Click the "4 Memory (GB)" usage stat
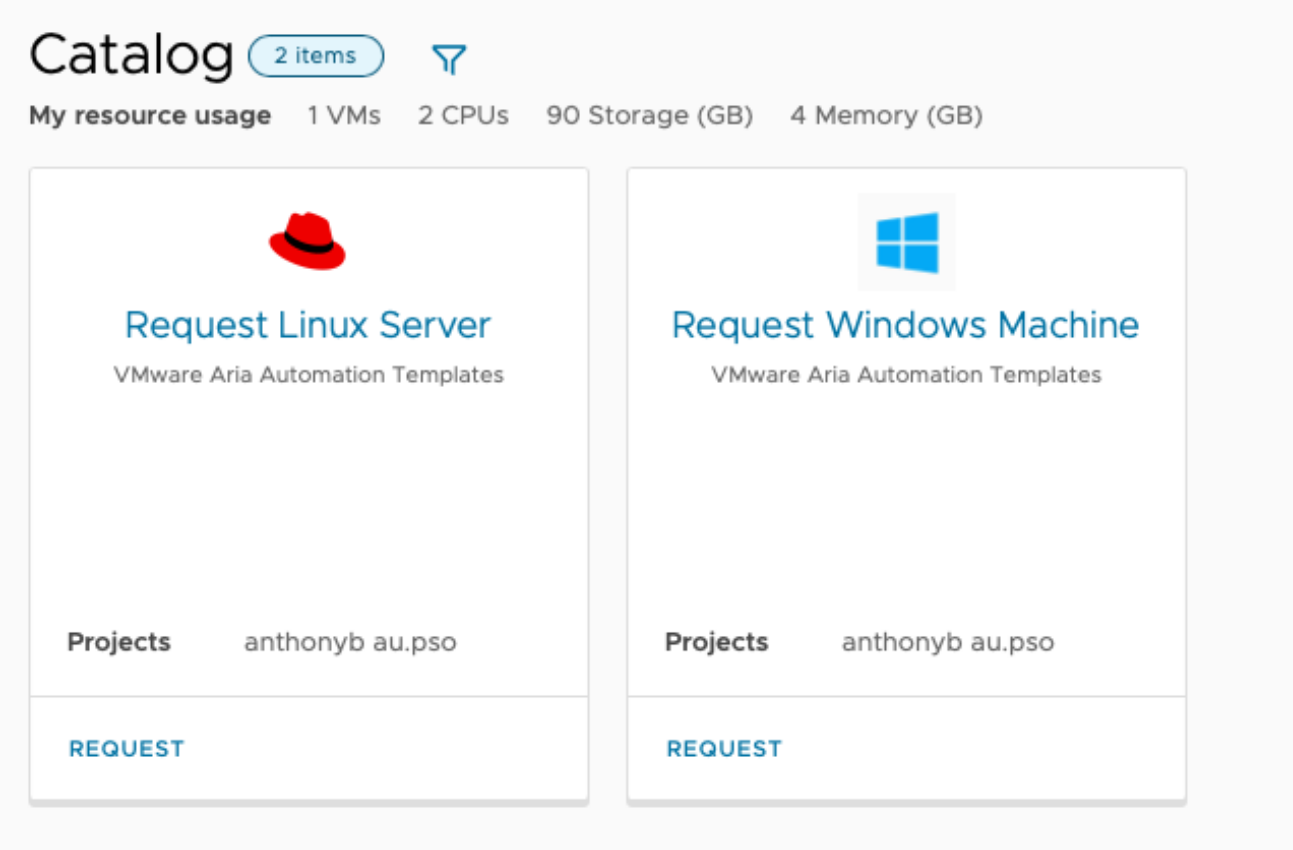The height and width of the screenshot is (850, 1293). 886,116
